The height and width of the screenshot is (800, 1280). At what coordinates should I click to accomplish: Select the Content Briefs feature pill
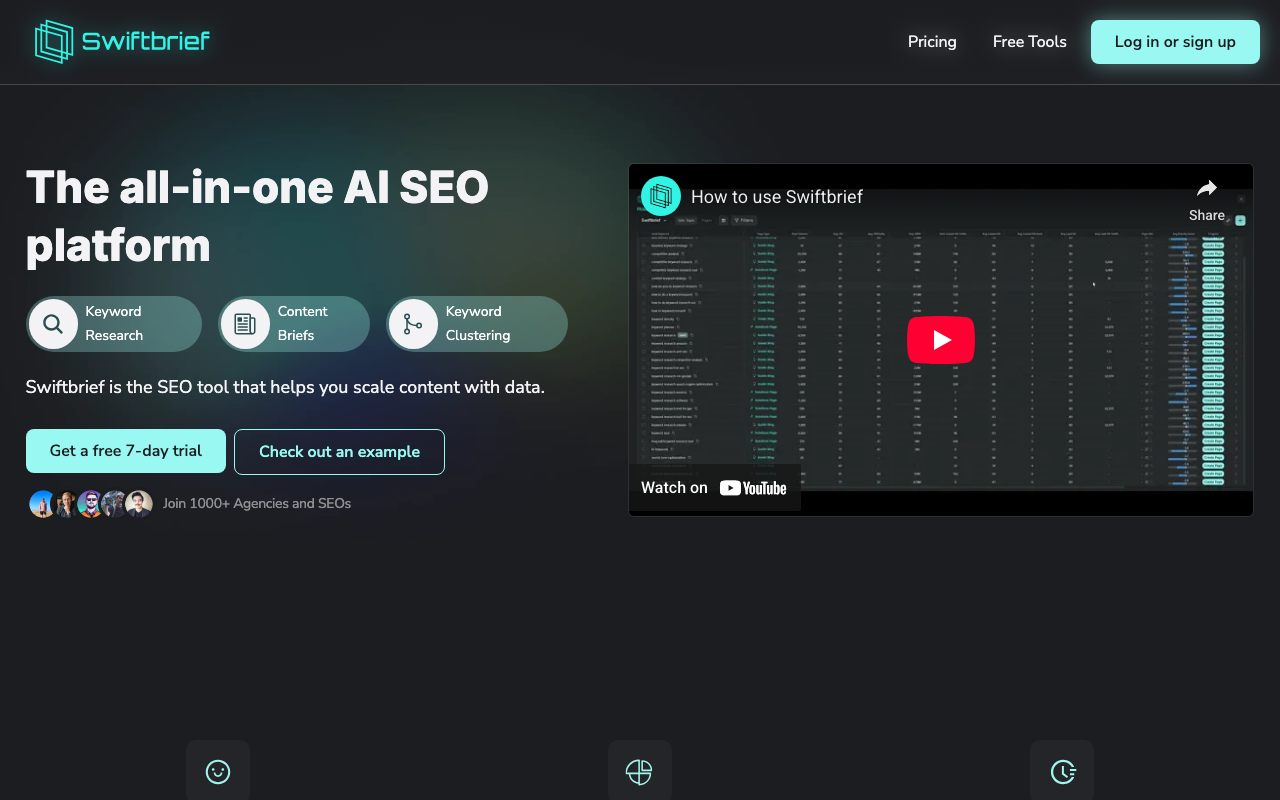(294, 324)
